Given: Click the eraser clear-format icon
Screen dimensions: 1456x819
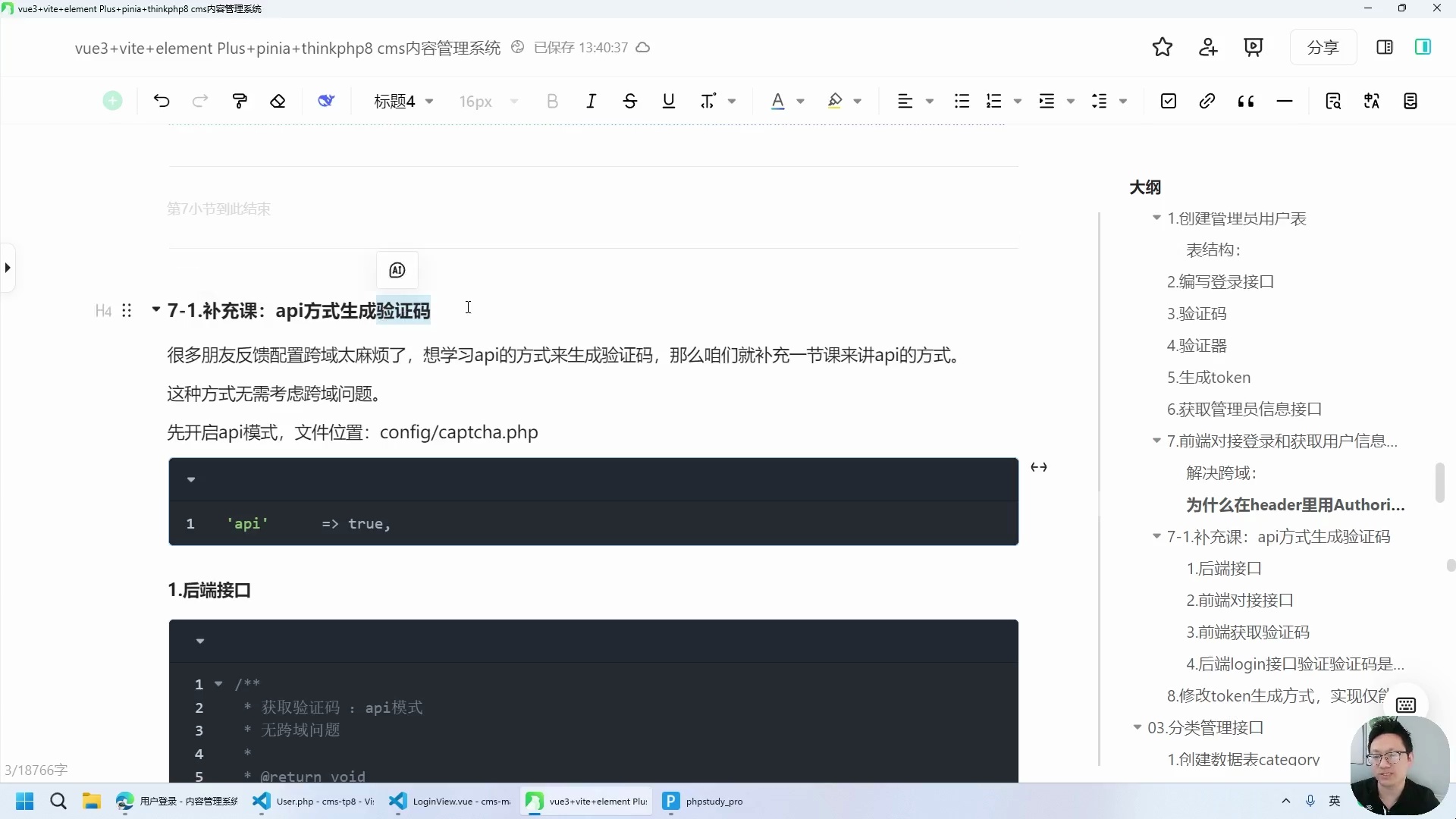Looking at the screenshot, I should point(278,101).
